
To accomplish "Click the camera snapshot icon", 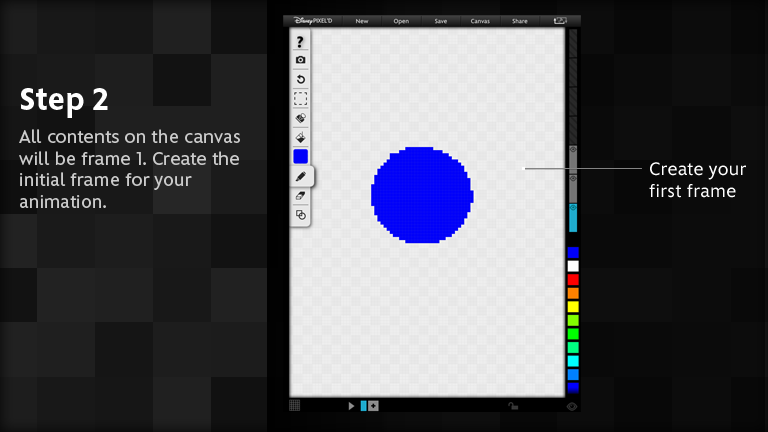I will (300, 60).
